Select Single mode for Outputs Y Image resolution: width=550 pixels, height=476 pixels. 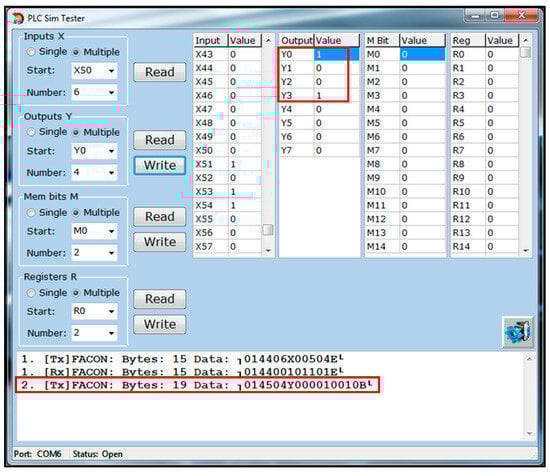31,132
